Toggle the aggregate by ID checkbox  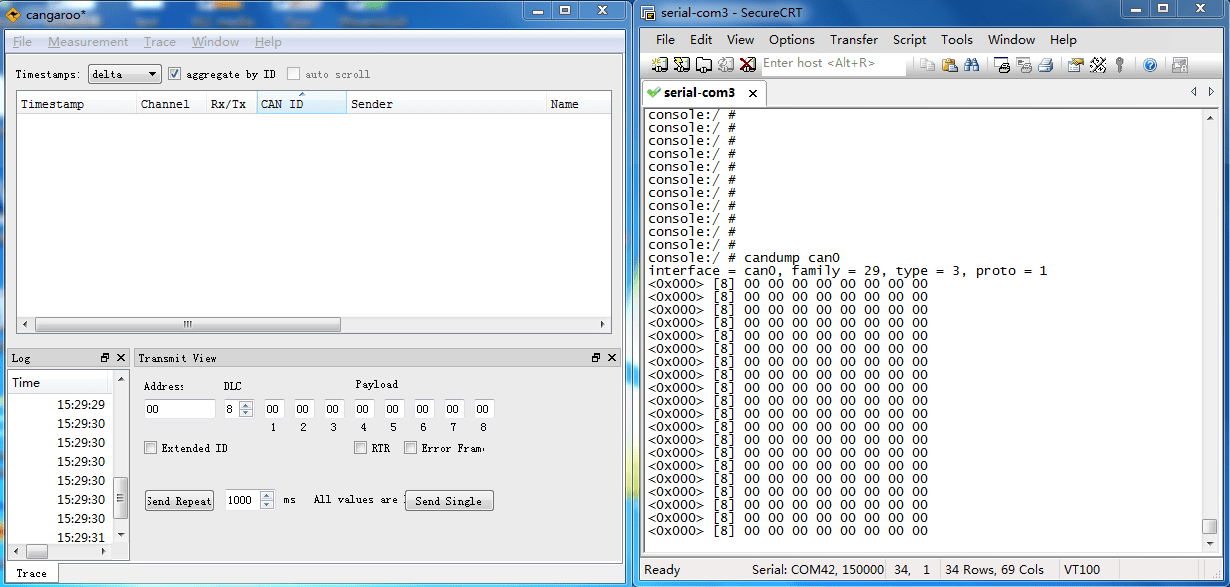point(175,74)
